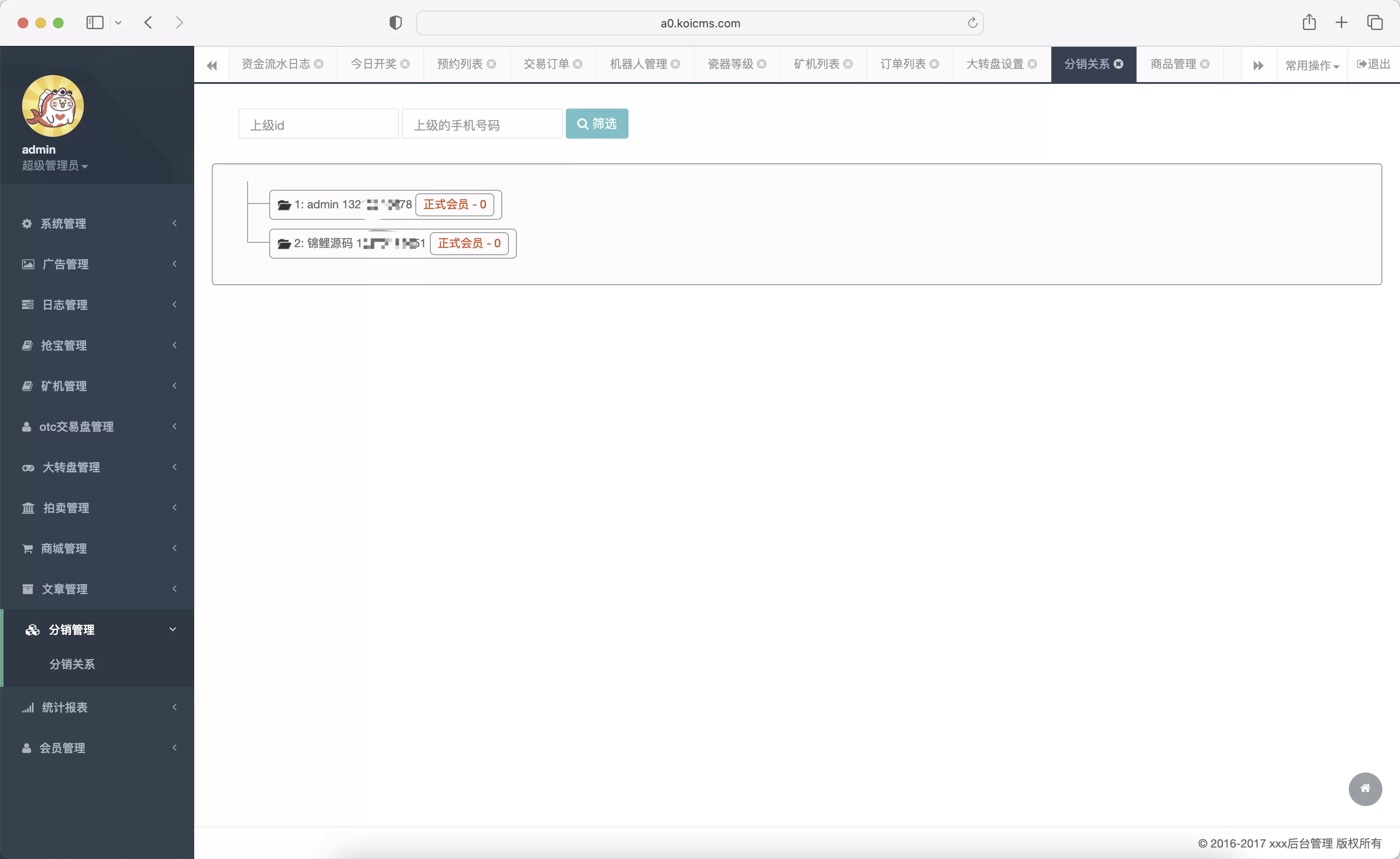Screen dimensions: 1400x859
Task: Expand the 矿机管理 sidebar menu
Action: pyautogui.click(x=97, y=386)
